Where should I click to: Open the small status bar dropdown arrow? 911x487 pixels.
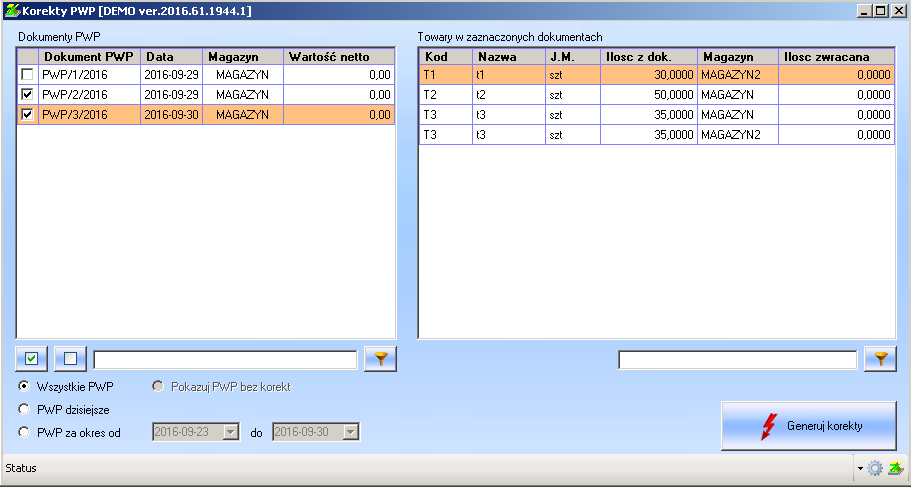click(x=860, y=468)
